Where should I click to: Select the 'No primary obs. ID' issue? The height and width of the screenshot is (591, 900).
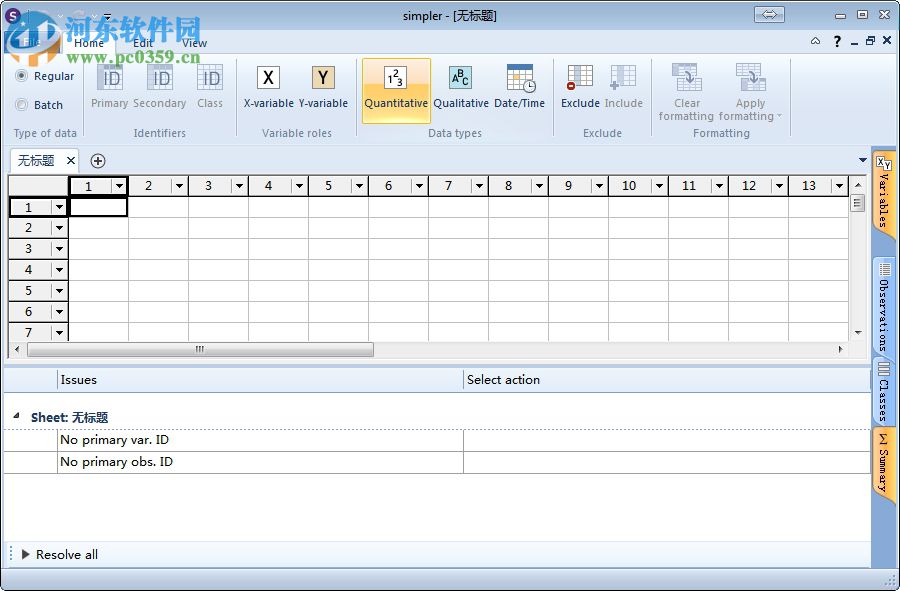(x=261, y=462)
